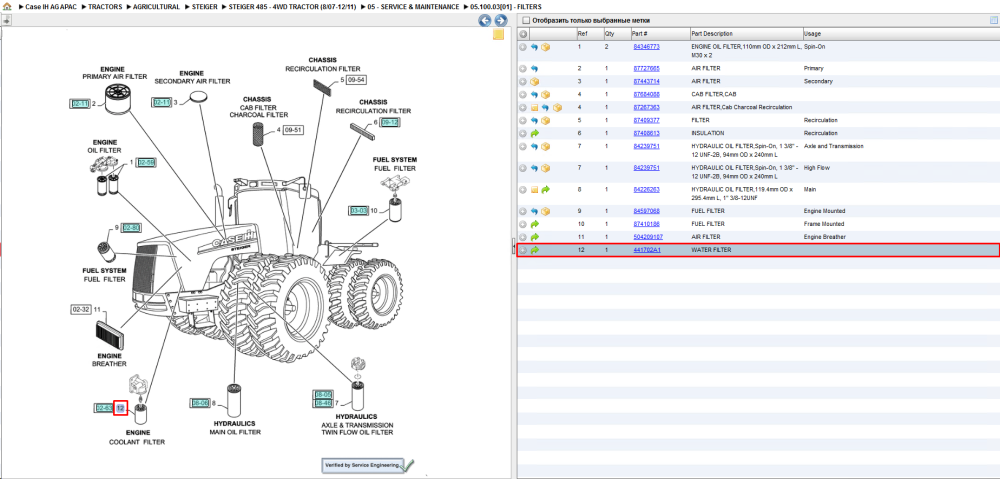Viewport: 1000px width, 479px height.
Task: Tick the 'Отобразить только выбранные метки' checkbox
Action: pyautogui.click(x=526, y=20)
